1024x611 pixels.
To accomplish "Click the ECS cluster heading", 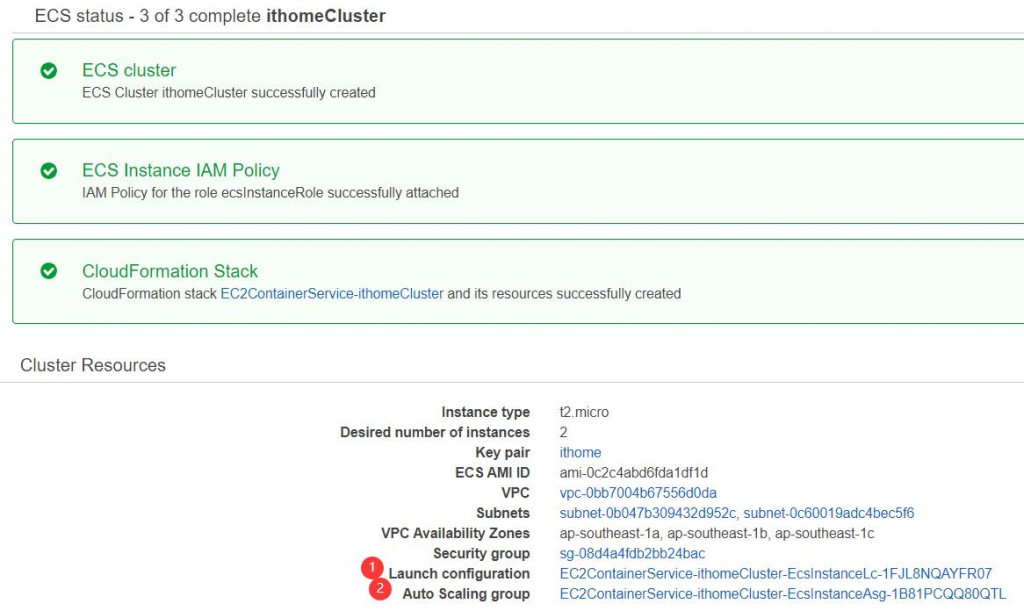I will [x=129, y=70].
